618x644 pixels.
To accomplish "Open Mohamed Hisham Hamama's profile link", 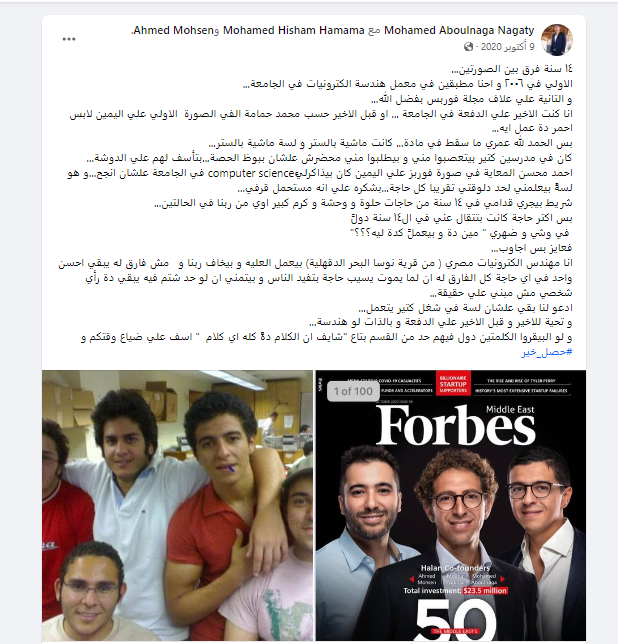I will 294,30.
